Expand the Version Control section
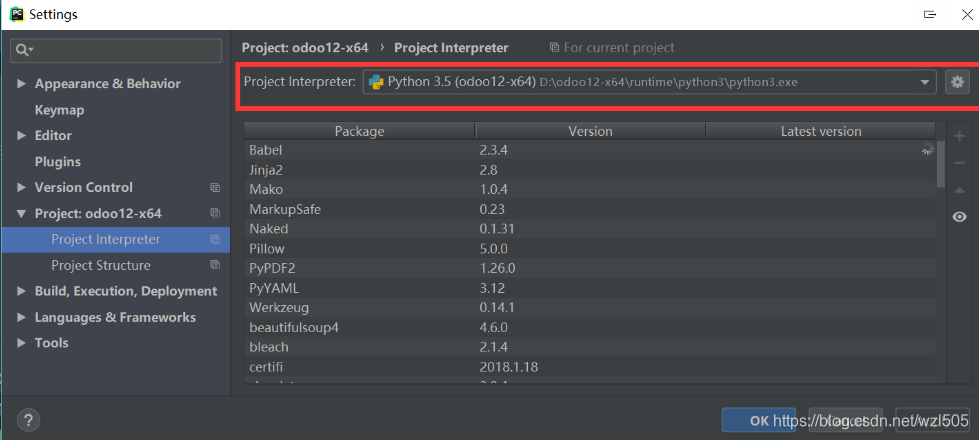This screenshot has width=979, height=440. point(22,187)
